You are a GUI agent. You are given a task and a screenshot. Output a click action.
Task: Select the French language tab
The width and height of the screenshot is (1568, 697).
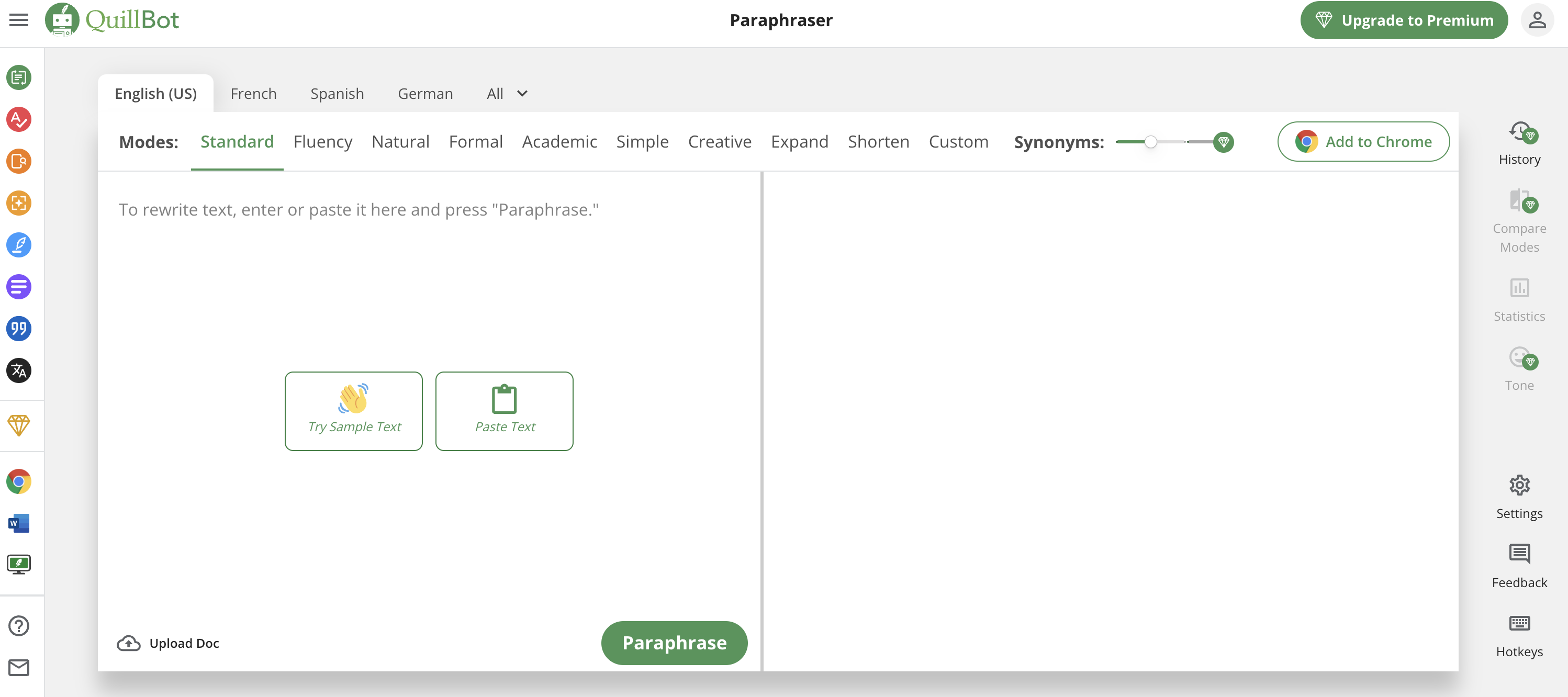(253, 94)
